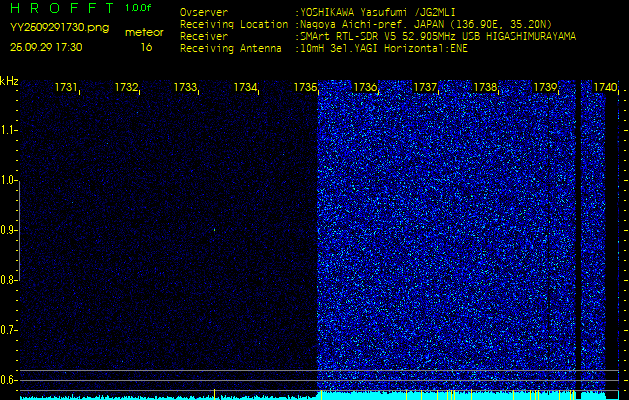Viewport: 629px width, 400px height.
Task: Click the 1.1 kHz frequency axis label
Action: pyautogui.click(x=8, y=130)
